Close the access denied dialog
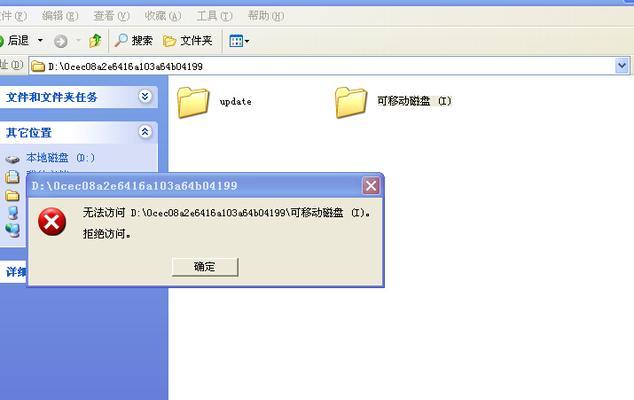634x400 pixels. coord(371,186)
